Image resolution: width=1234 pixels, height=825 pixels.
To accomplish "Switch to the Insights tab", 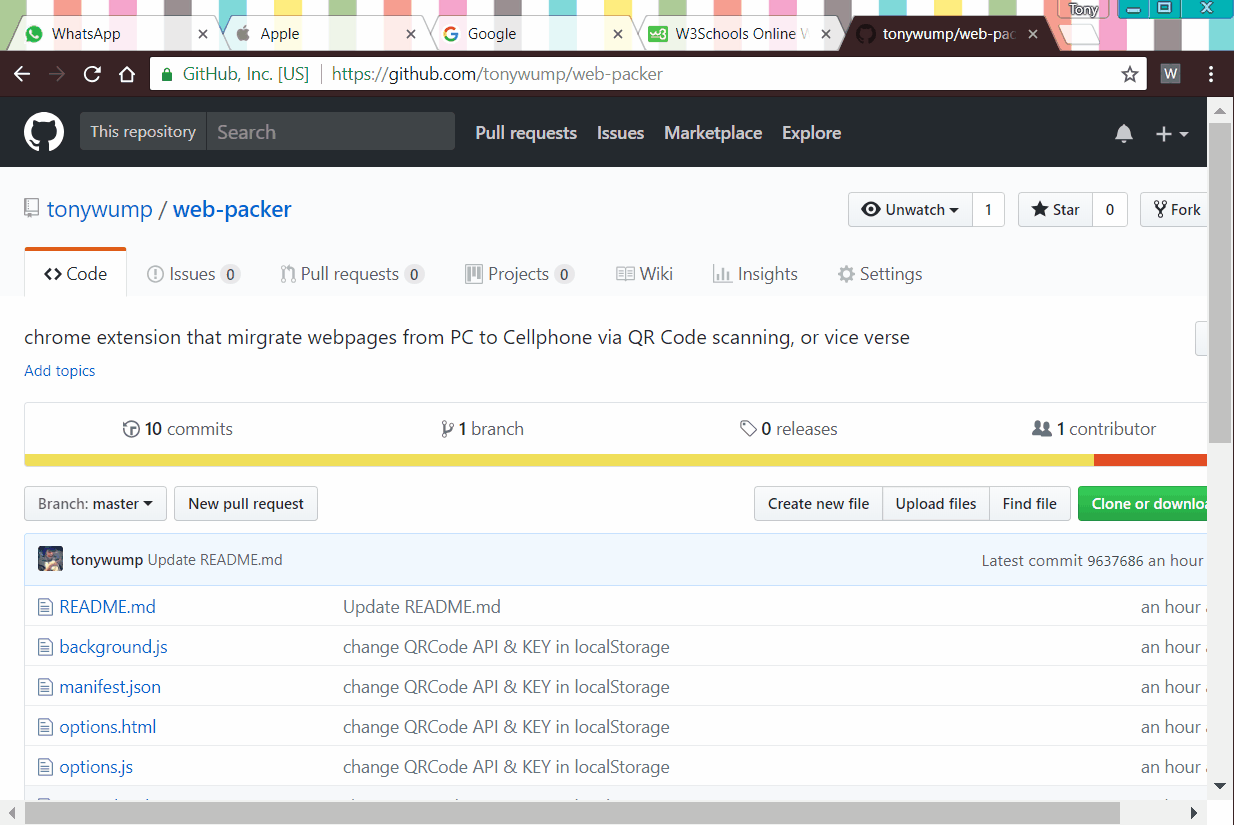I will tap(755, 273).
